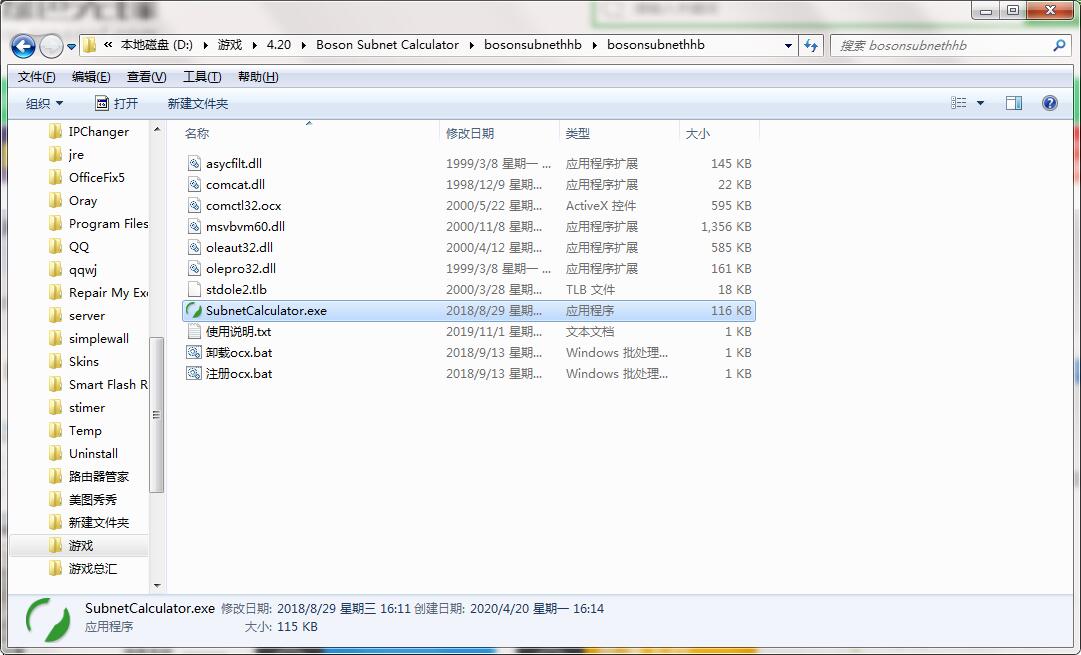Screen dimensions: 1081x655
Task: Click the blue help question mark icon
Action: (1049, 103)
